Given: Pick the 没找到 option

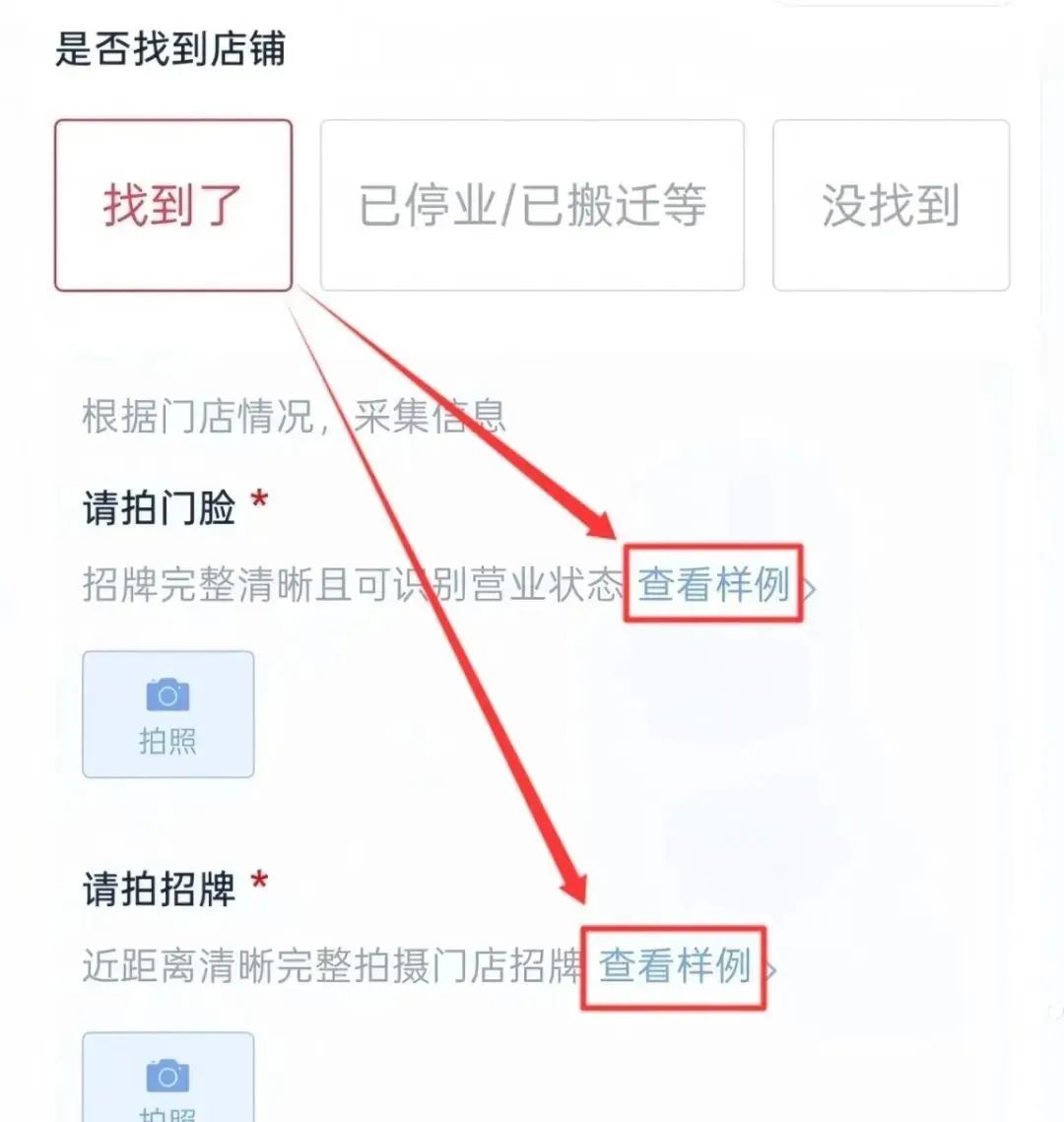Looking at the screenshot, I should [x=891, y=205].
